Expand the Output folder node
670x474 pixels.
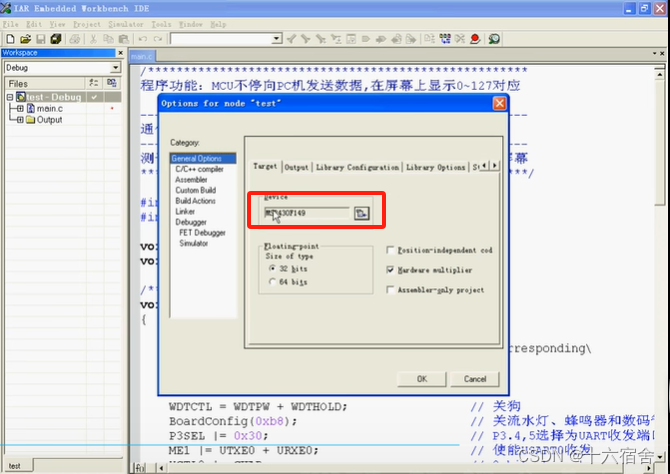[20, 120]
